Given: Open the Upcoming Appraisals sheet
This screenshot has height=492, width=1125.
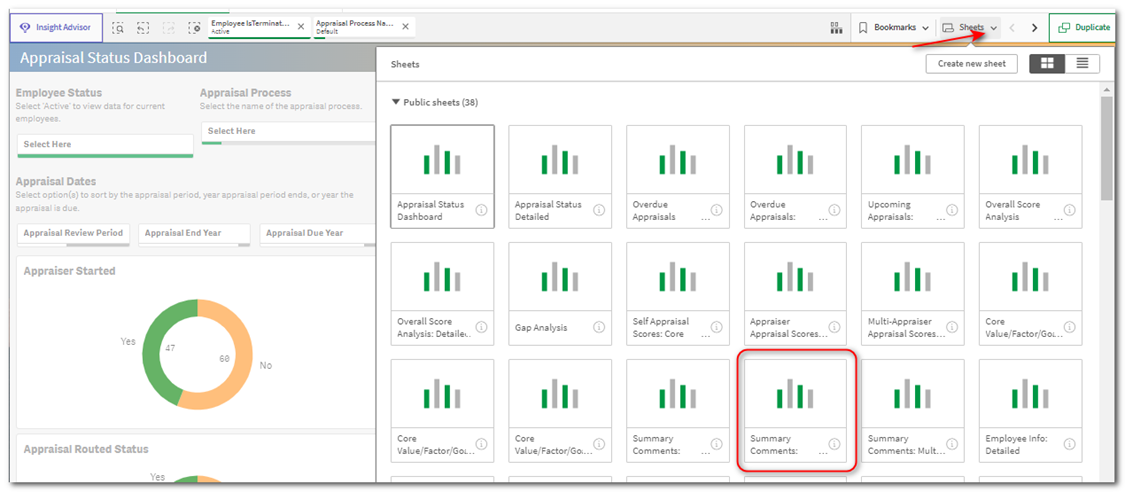Looking at the screenshot, I should 913,176.
